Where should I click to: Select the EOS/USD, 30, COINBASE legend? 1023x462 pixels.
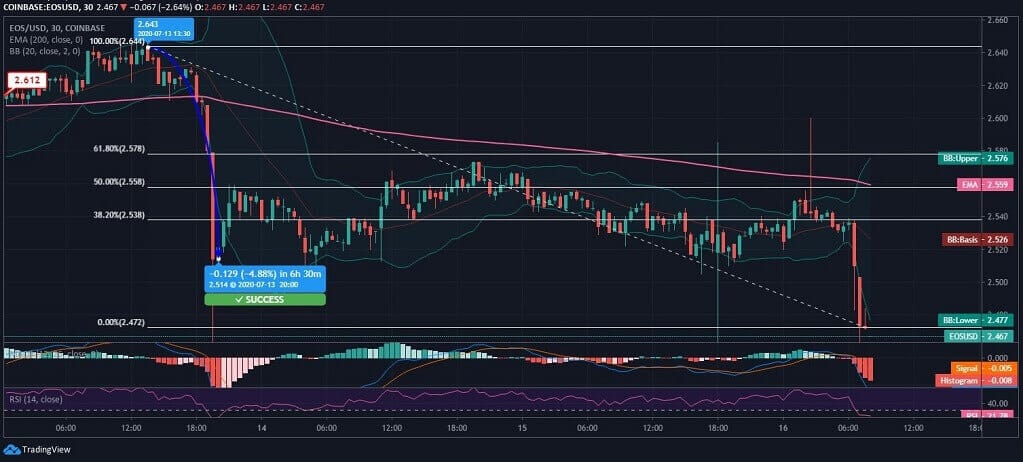(x=57, y=28)
